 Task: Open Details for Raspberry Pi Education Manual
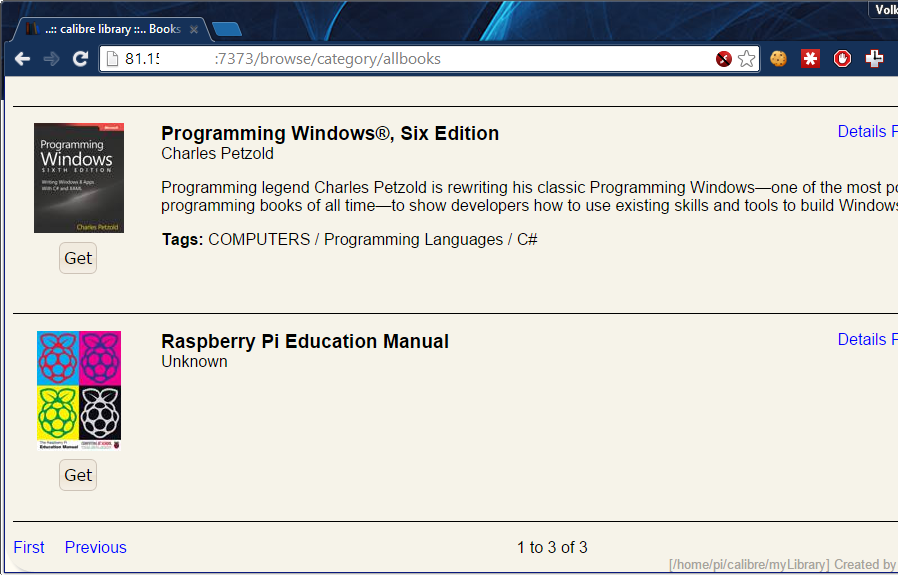click(861, 340)
